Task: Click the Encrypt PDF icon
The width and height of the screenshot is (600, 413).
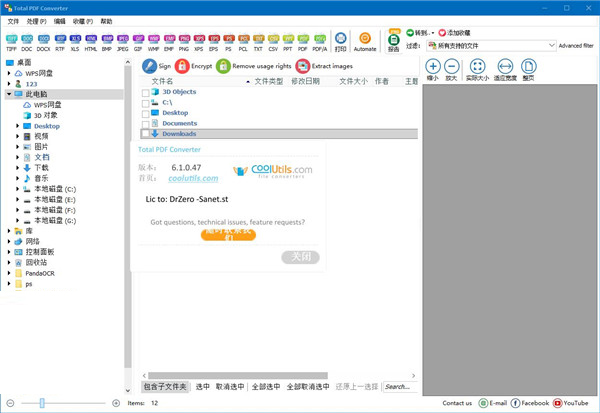Action: point(182,66)
